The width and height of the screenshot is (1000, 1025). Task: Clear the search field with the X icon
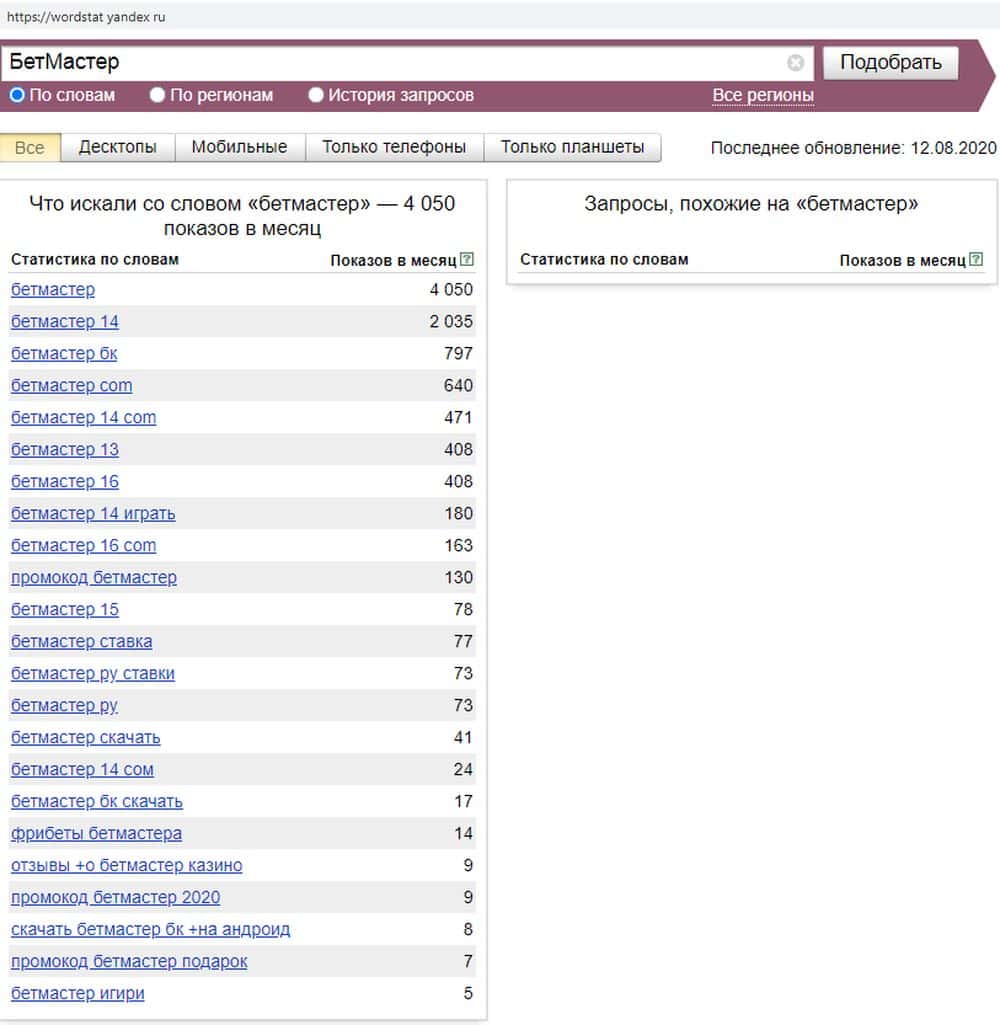(x=795, y=63)
